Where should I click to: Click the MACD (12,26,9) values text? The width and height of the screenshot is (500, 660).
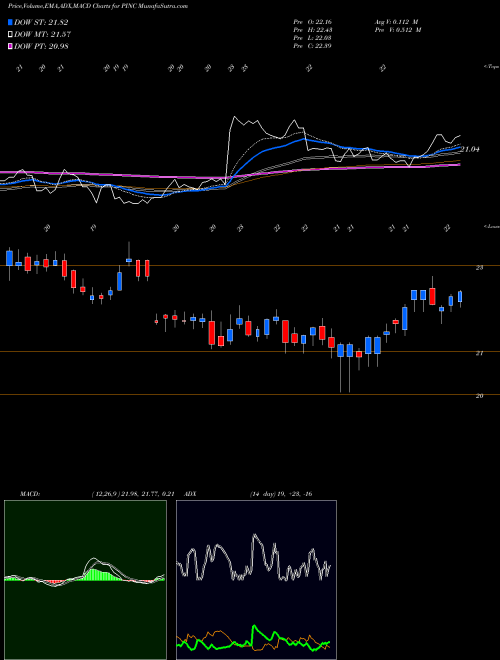point(133,494)
